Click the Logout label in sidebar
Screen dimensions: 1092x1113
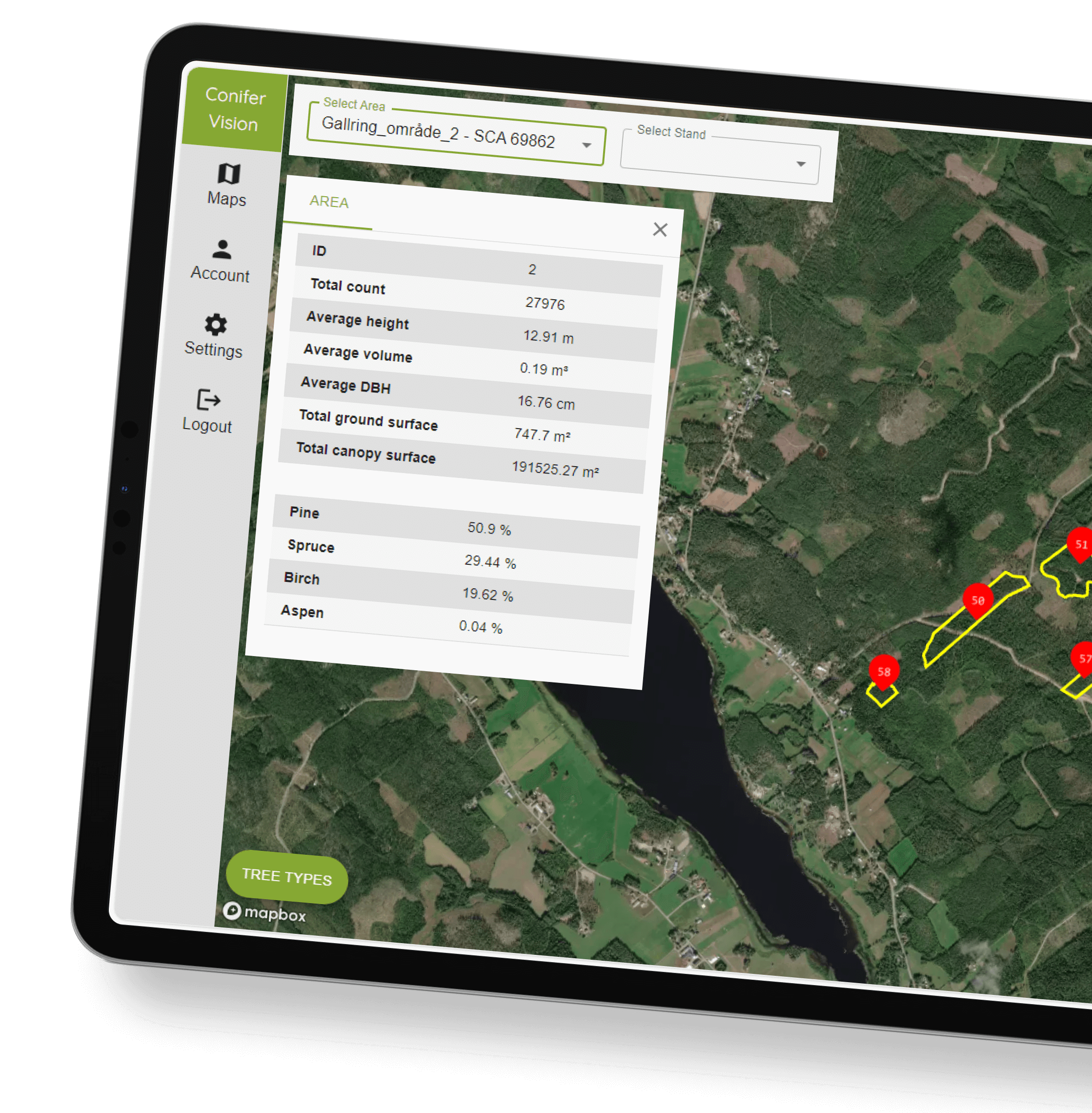[x=207, y=425]
